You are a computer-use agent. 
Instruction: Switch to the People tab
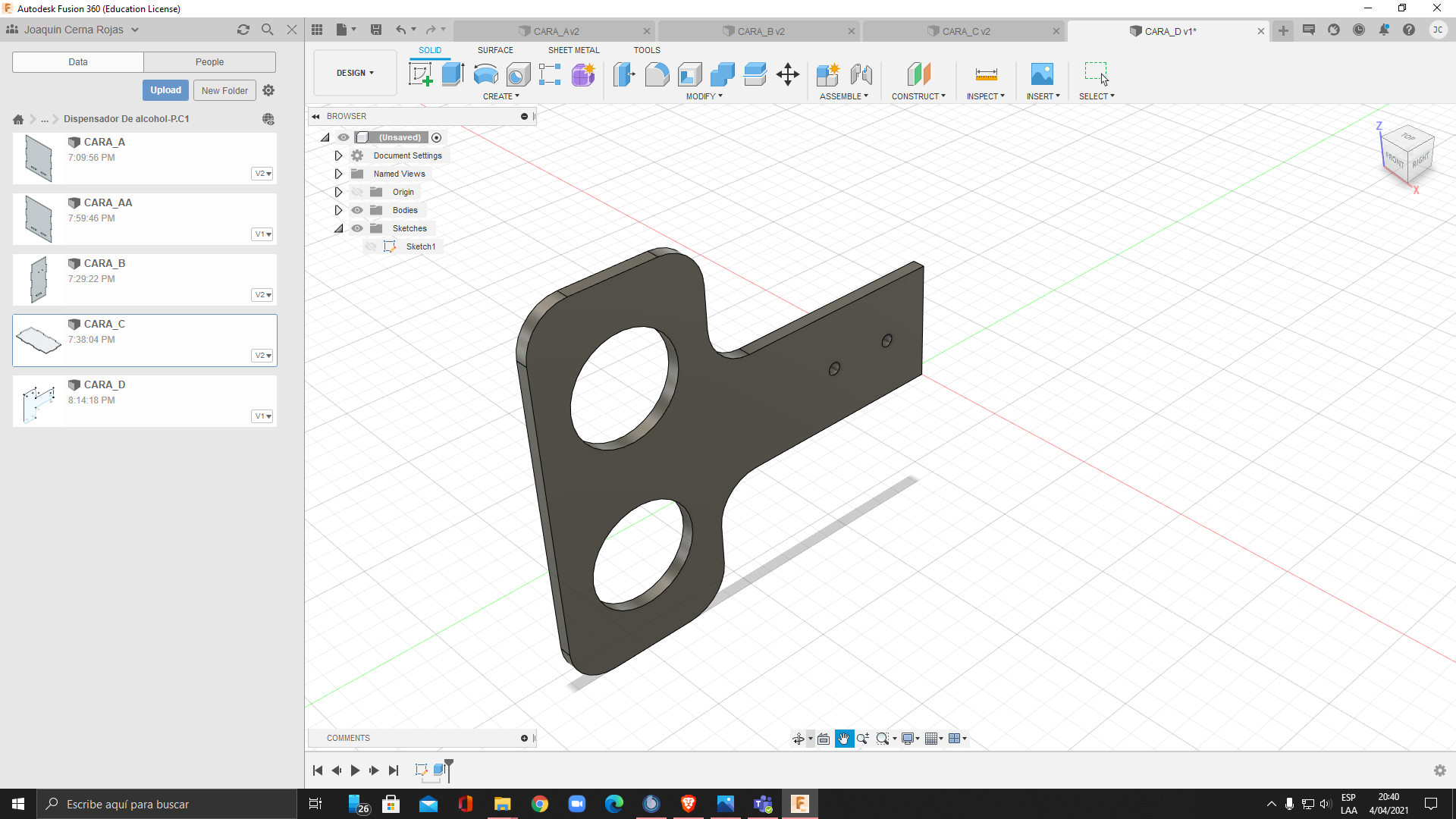209,62
